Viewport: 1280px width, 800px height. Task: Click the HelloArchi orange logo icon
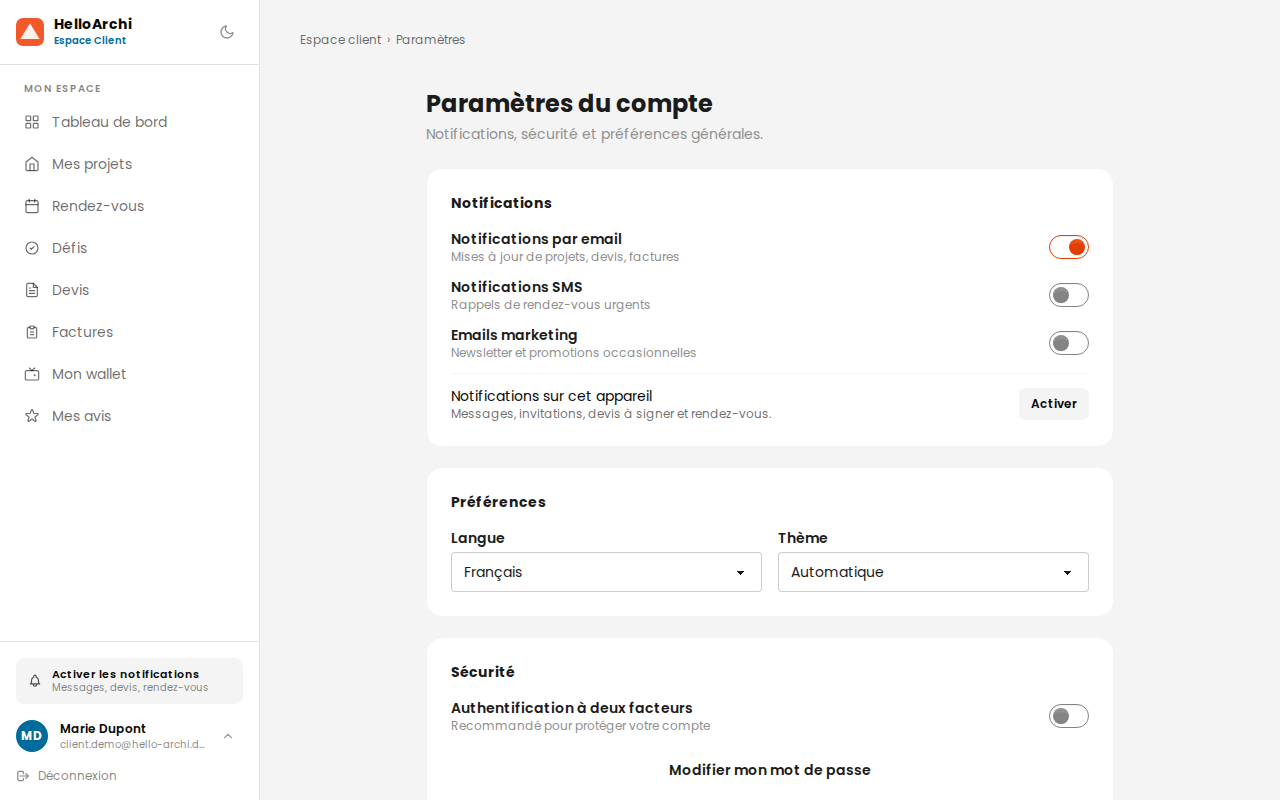[30, 32]
